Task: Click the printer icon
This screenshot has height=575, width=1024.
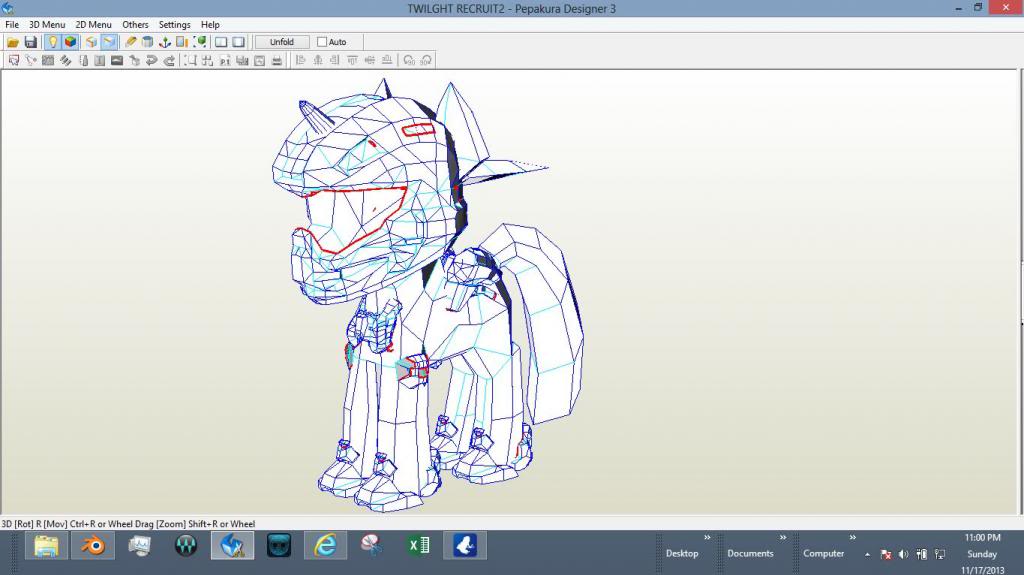Action: [277, 60]
